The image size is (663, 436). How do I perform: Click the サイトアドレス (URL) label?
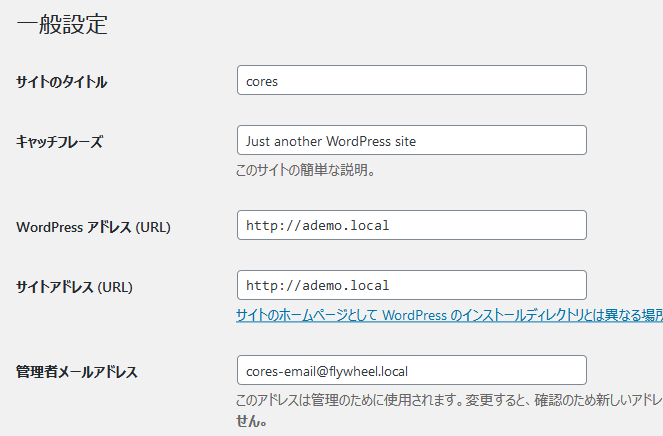(74, 287)
